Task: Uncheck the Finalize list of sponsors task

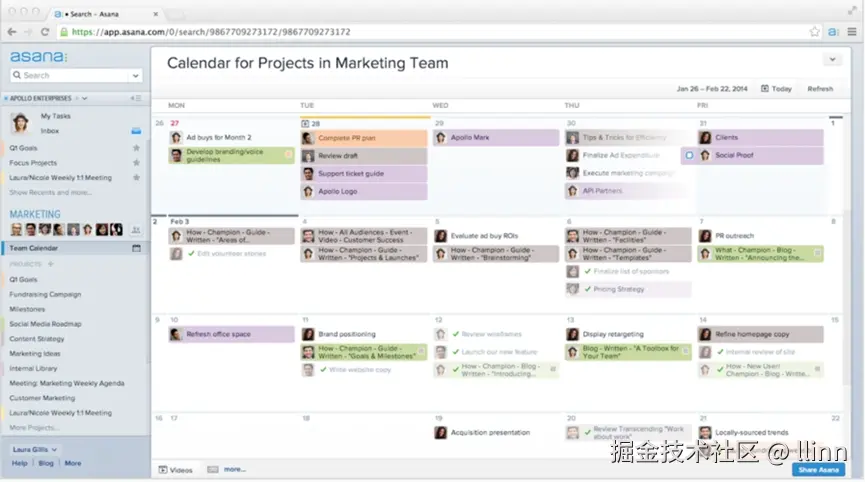Action: (x=588, y=271)
